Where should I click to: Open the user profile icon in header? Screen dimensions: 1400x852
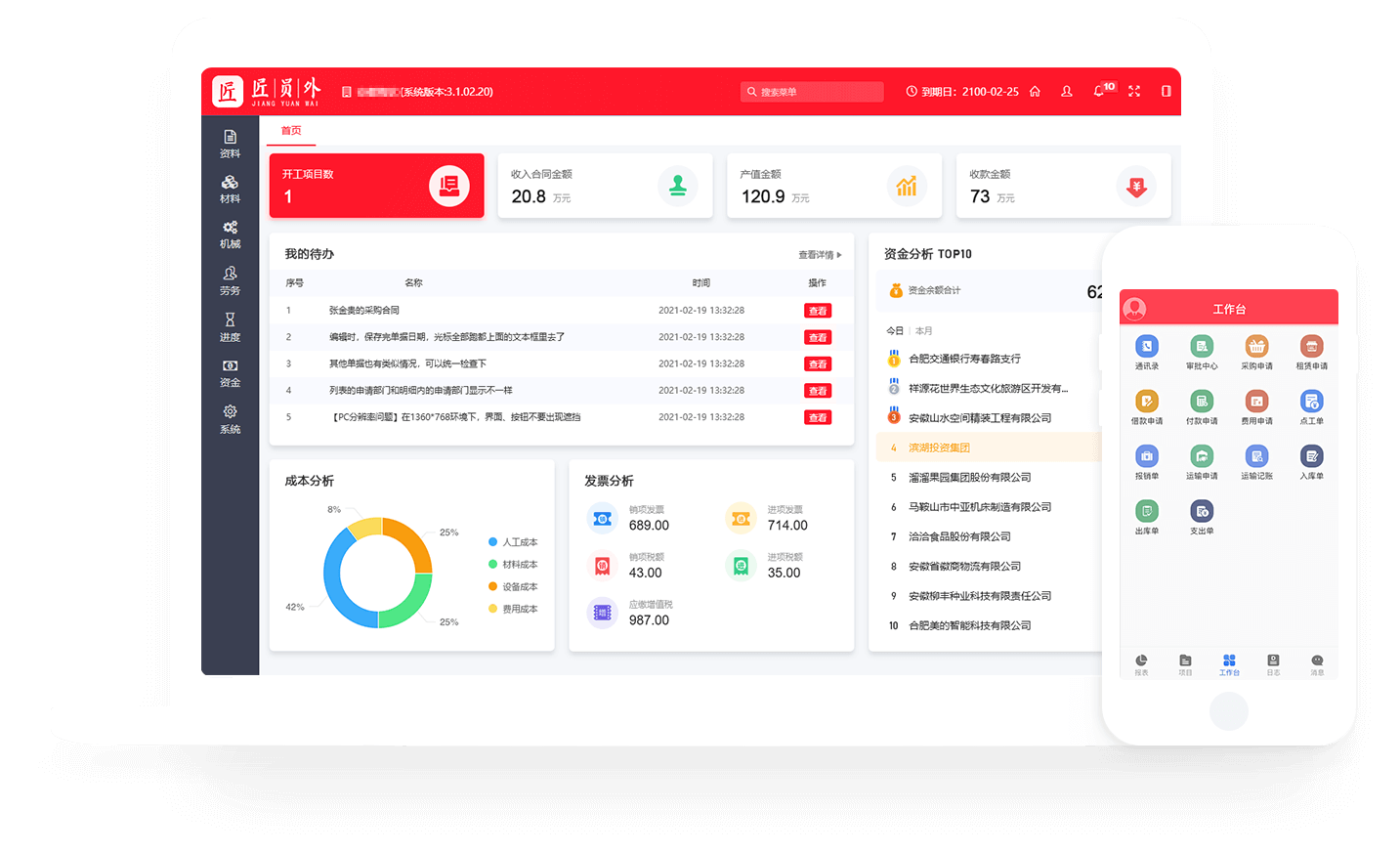pyautogui.click(x=1067, y=91)
